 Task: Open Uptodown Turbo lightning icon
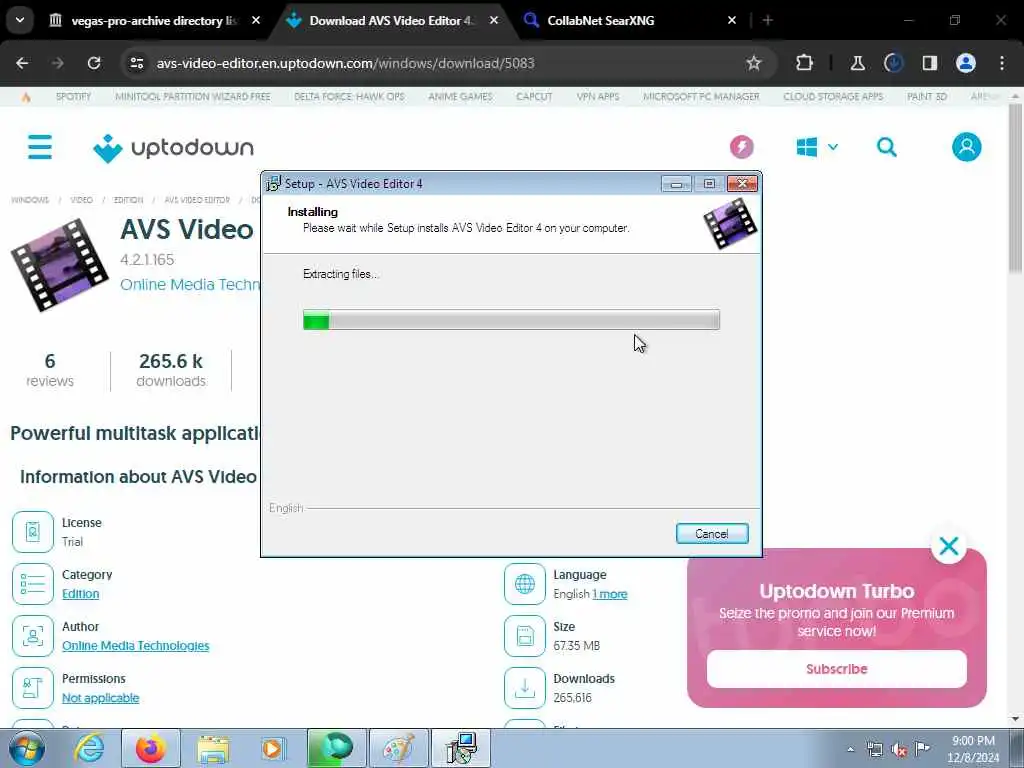click(741, 147)
